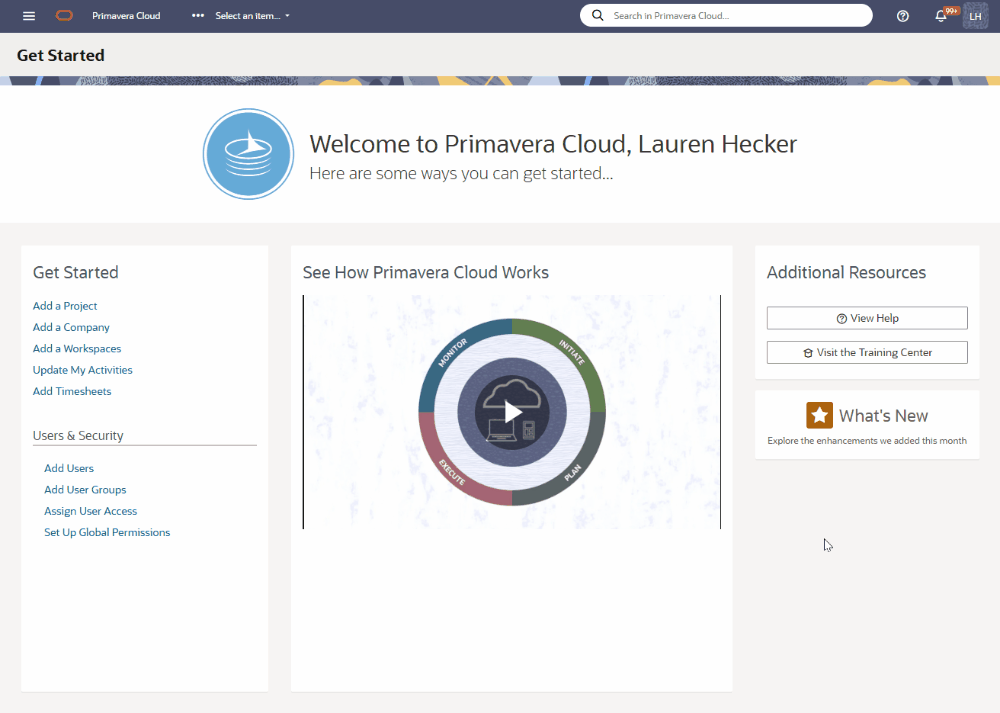Open the Assign User Access link
This screenshot has width=1000, height=713.
click(91, 511)
